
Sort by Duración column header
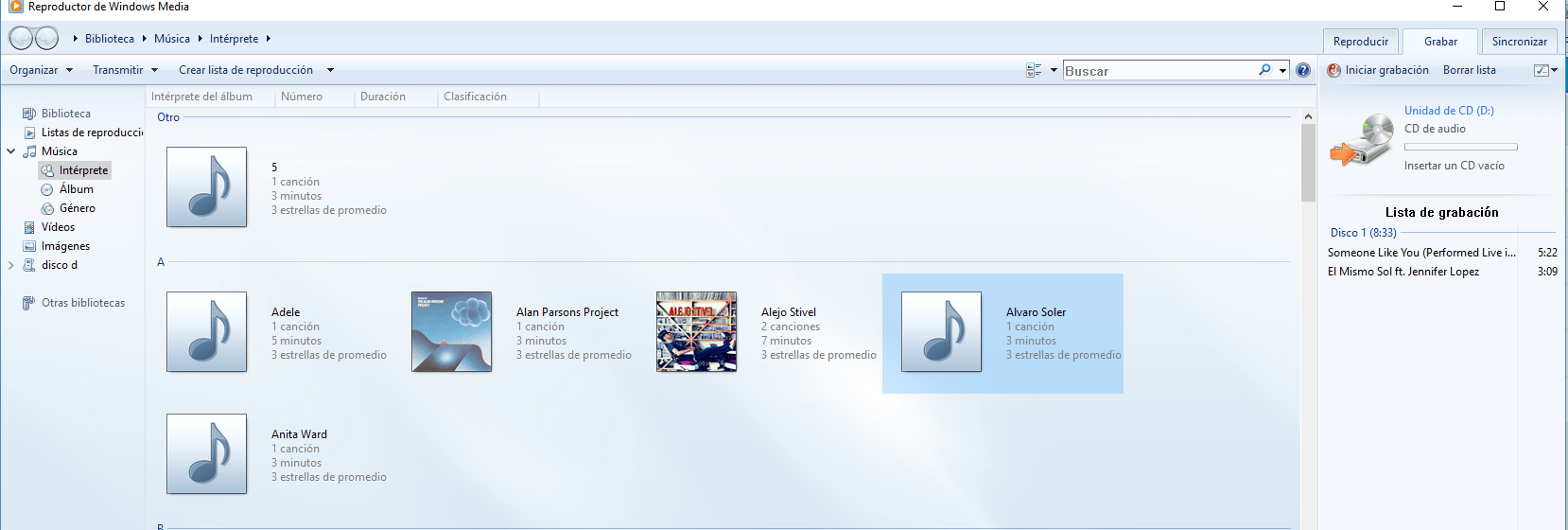pos(383,97)
